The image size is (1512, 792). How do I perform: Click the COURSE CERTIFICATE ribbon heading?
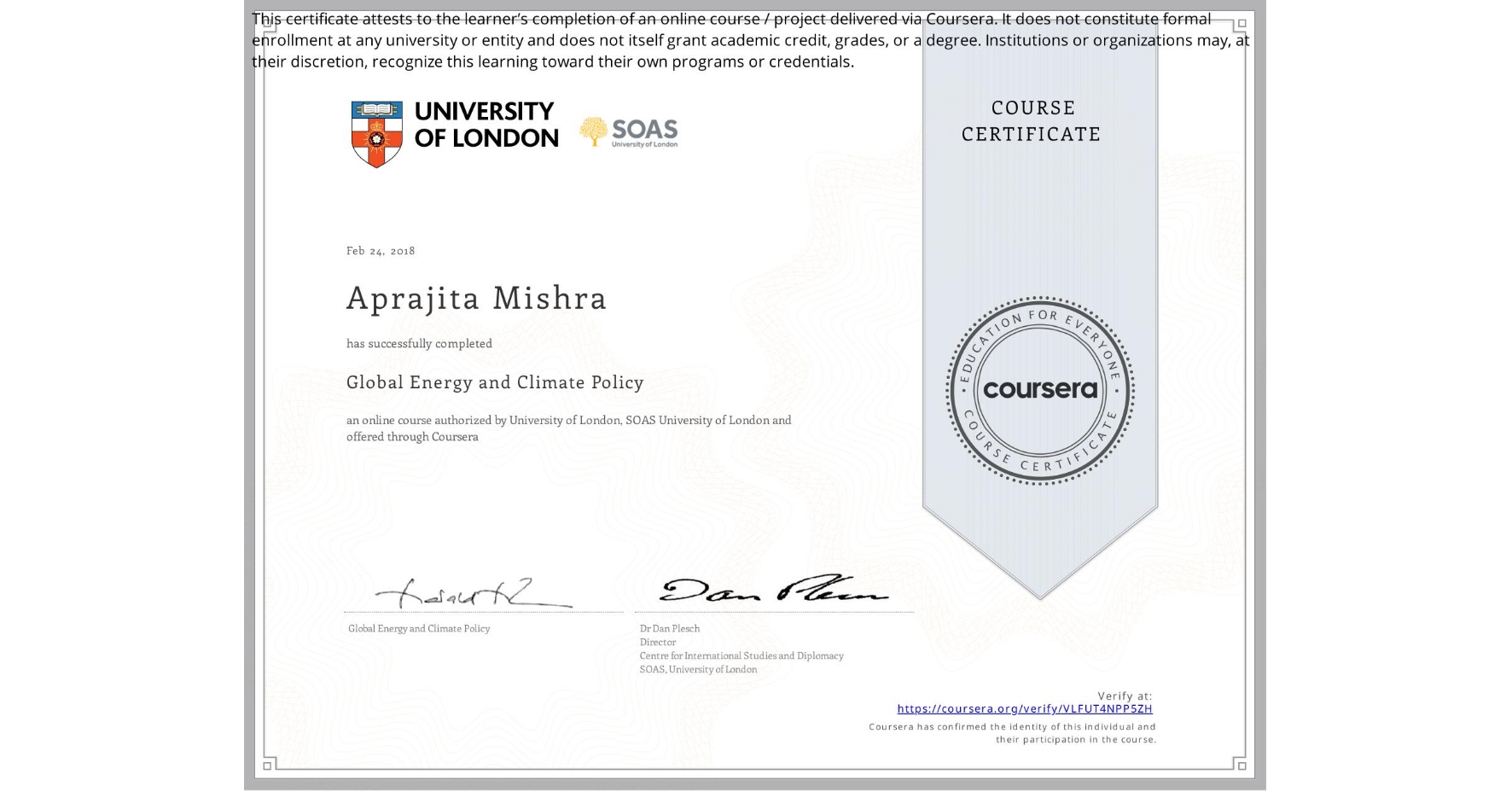pyautogui.click(x=1032, y=120)
